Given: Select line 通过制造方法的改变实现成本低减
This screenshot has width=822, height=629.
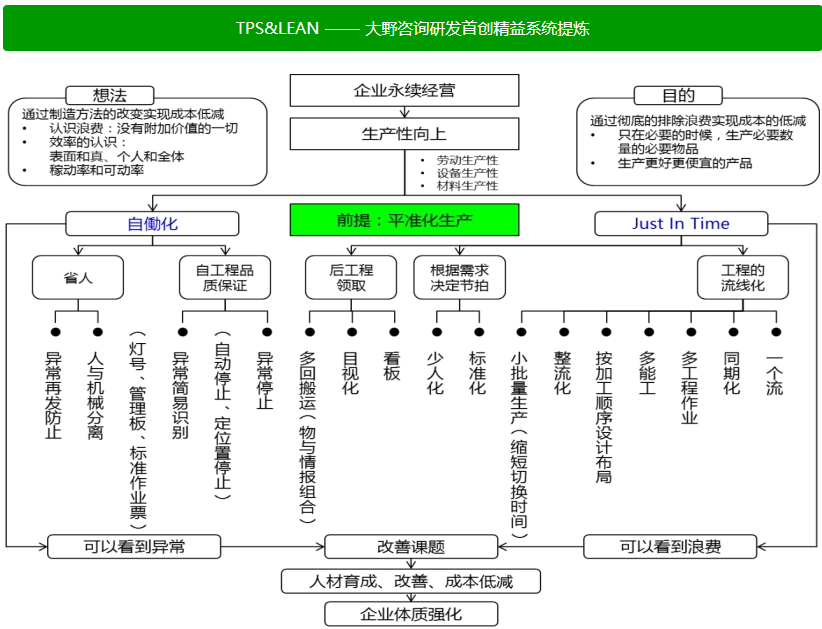Looking at the screenshot, I should point(123,114).
